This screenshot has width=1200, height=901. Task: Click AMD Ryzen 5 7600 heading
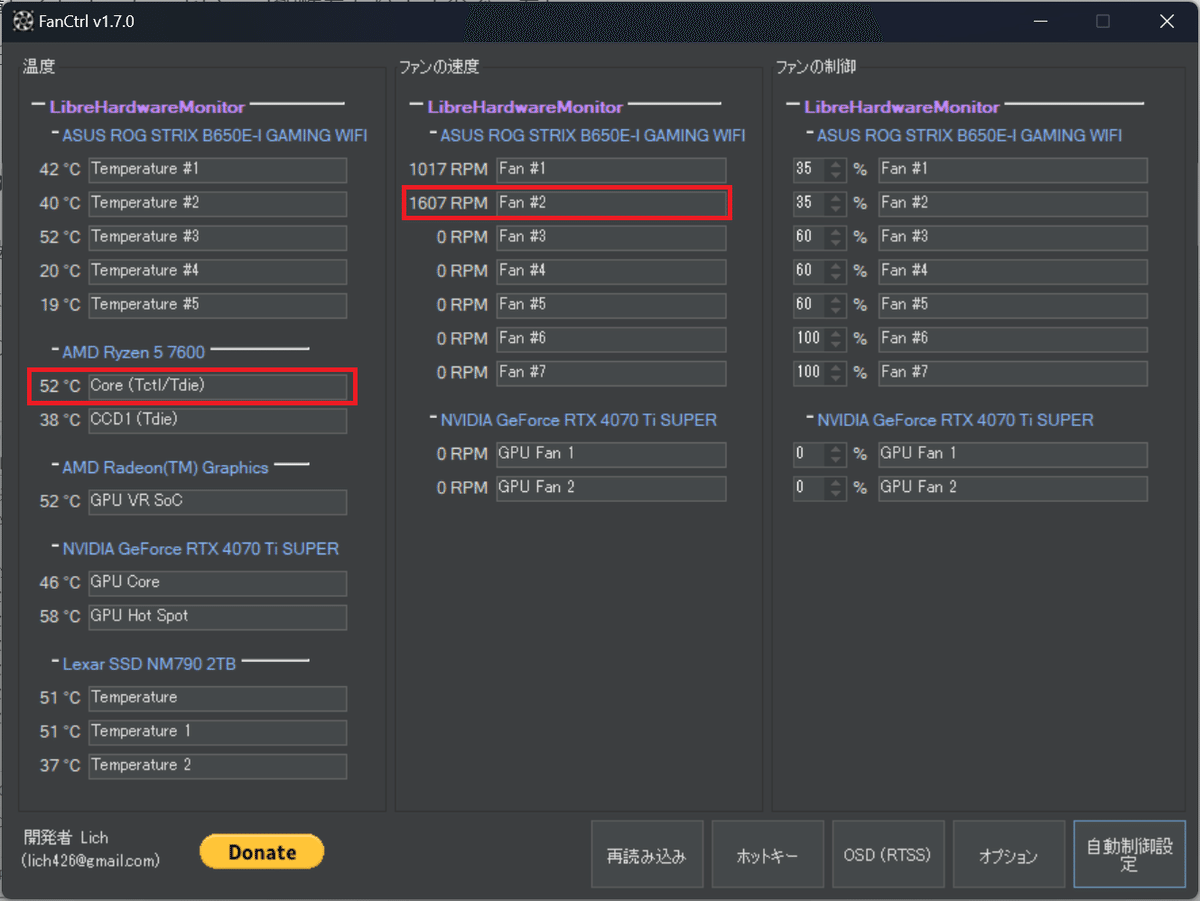(x=134, y=352)
